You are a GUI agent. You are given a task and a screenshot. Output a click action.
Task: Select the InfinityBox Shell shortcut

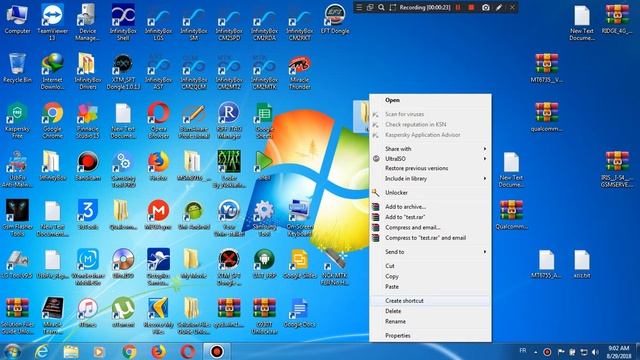(123, 22)
